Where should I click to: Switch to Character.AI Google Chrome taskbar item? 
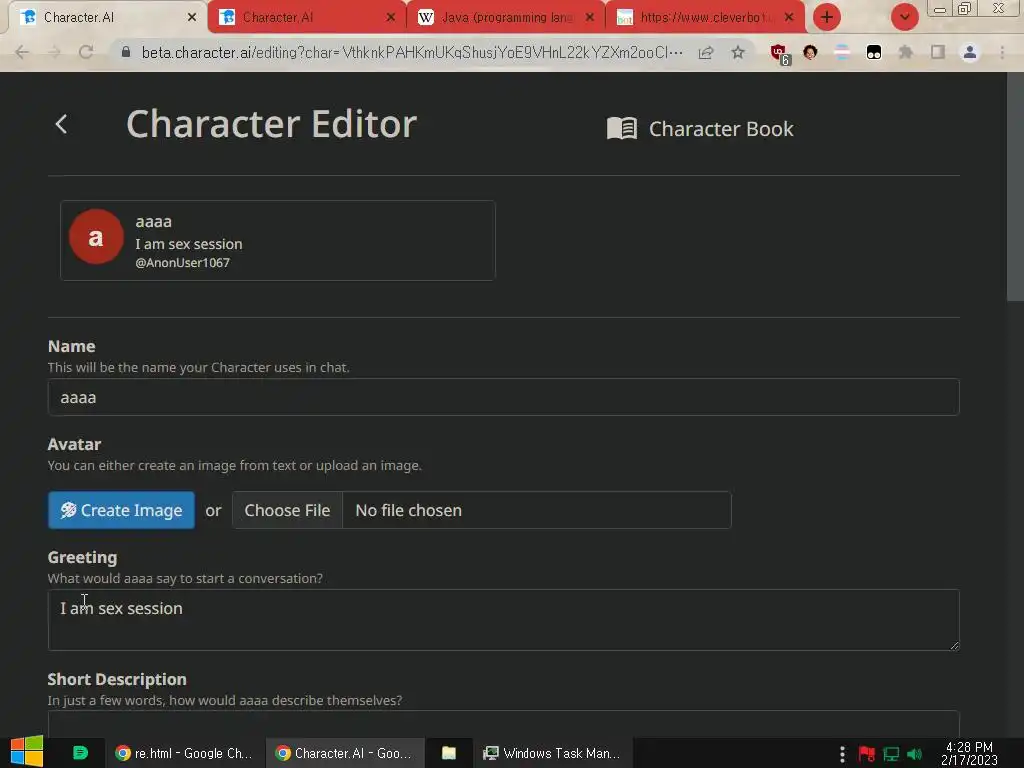345,753
